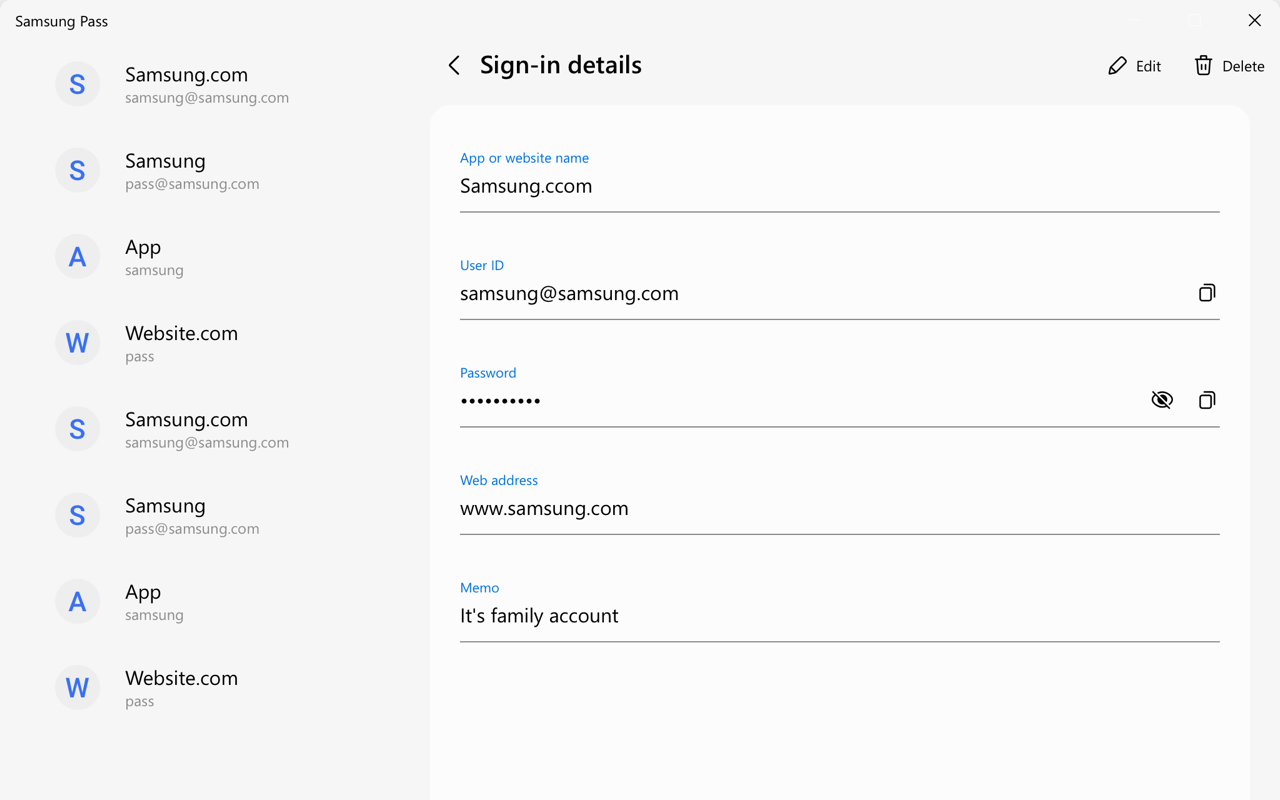Close the Samsung Pass window

[x=1254, y=20]
